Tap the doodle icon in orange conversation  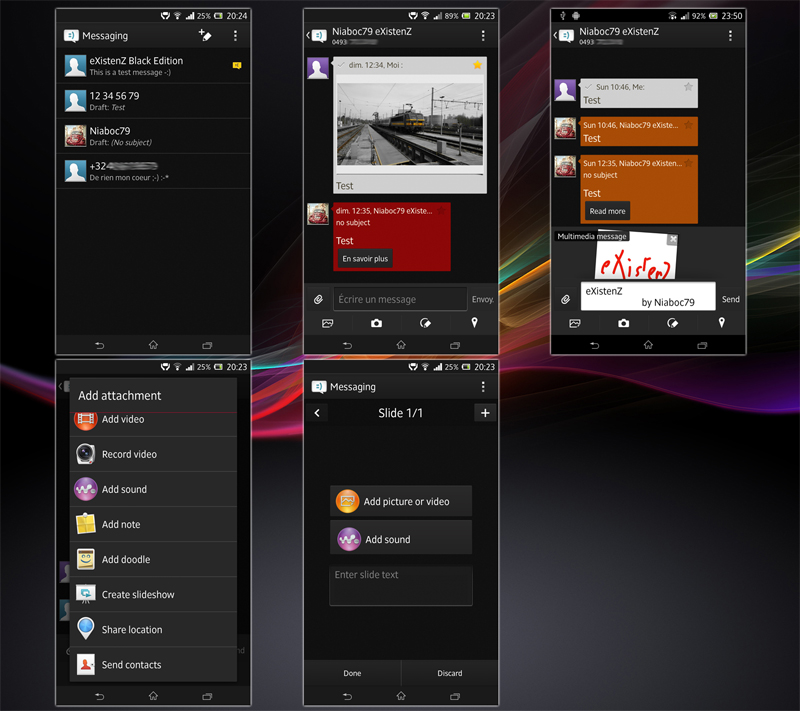(x=672, y=323)
